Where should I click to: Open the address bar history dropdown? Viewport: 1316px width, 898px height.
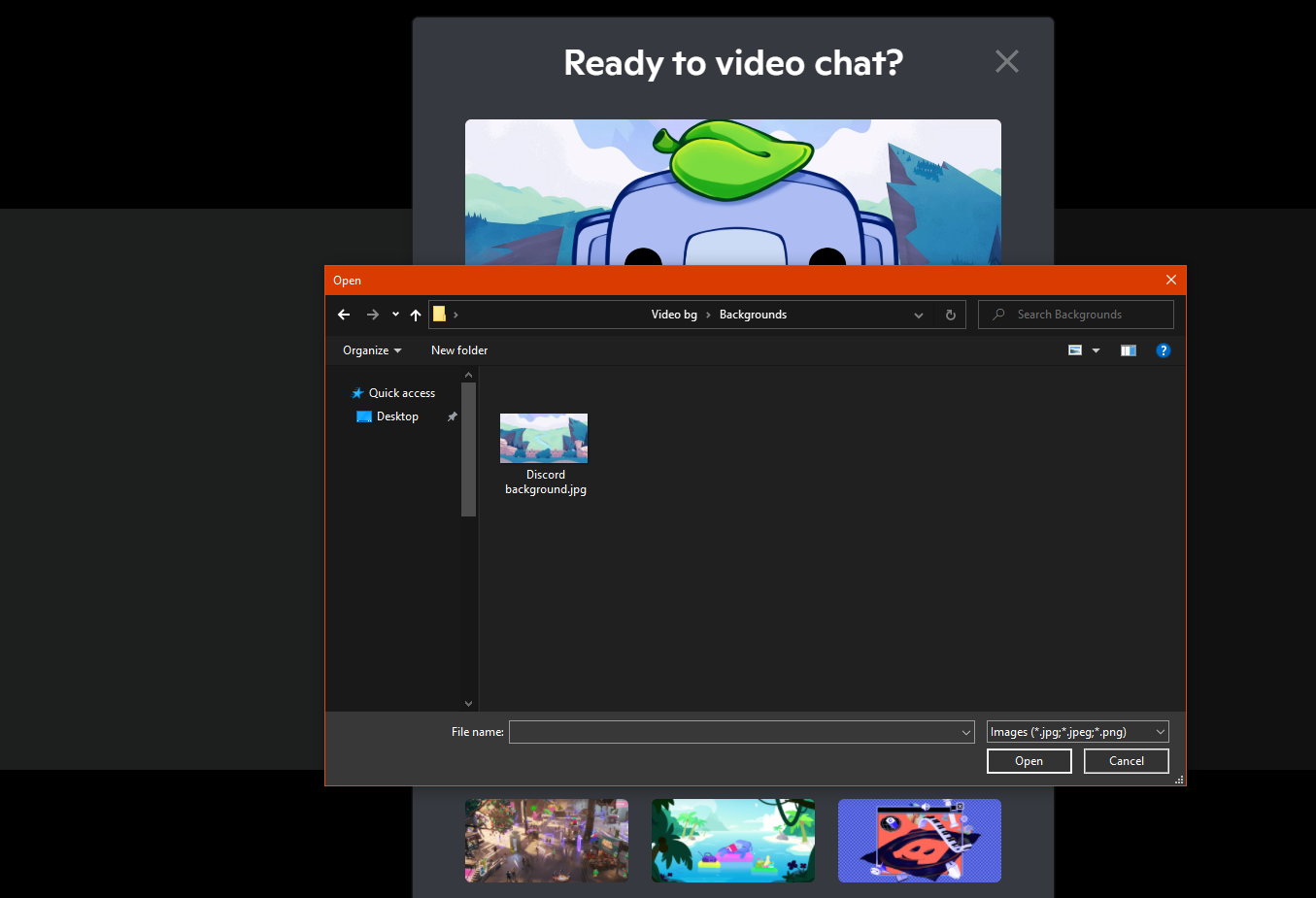pos(918,314)
